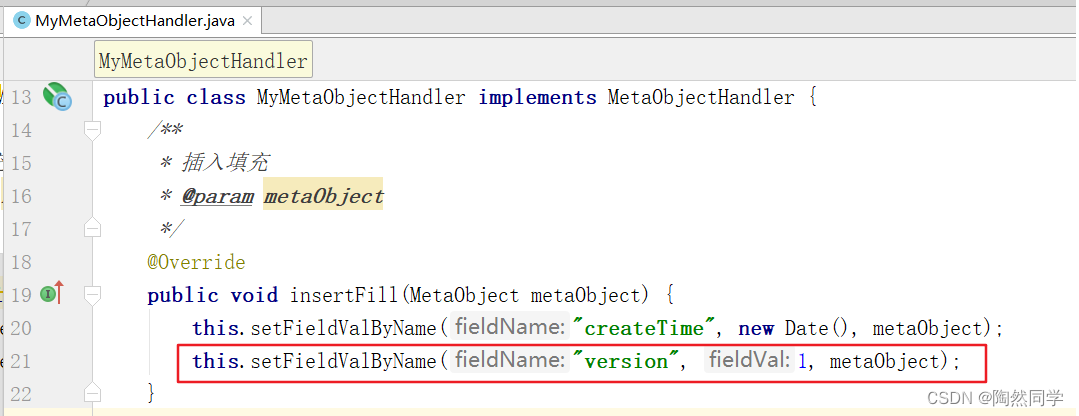
Task: Click the highlighted metaObject Javadoc parameter
Action: pos(323,196)
